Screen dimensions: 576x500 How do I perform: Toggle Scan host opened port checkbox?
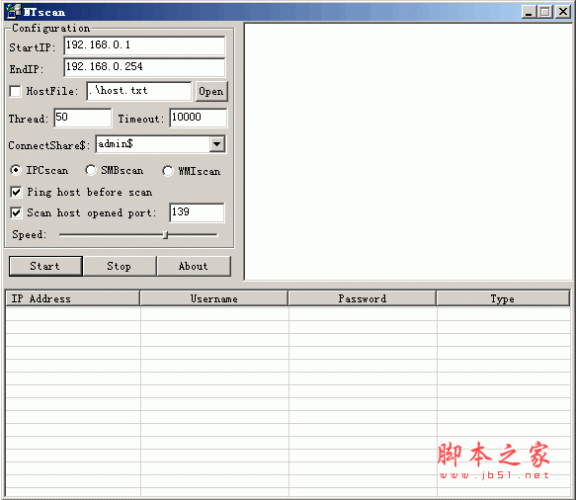[16, 212]
